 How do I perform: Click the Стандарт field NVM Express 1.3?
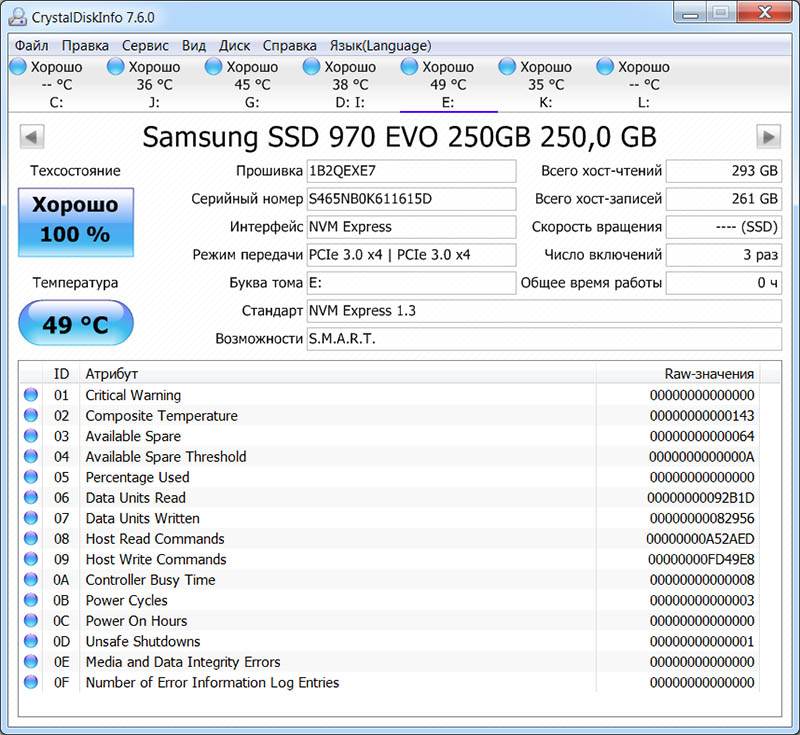[x=544, y=311]
